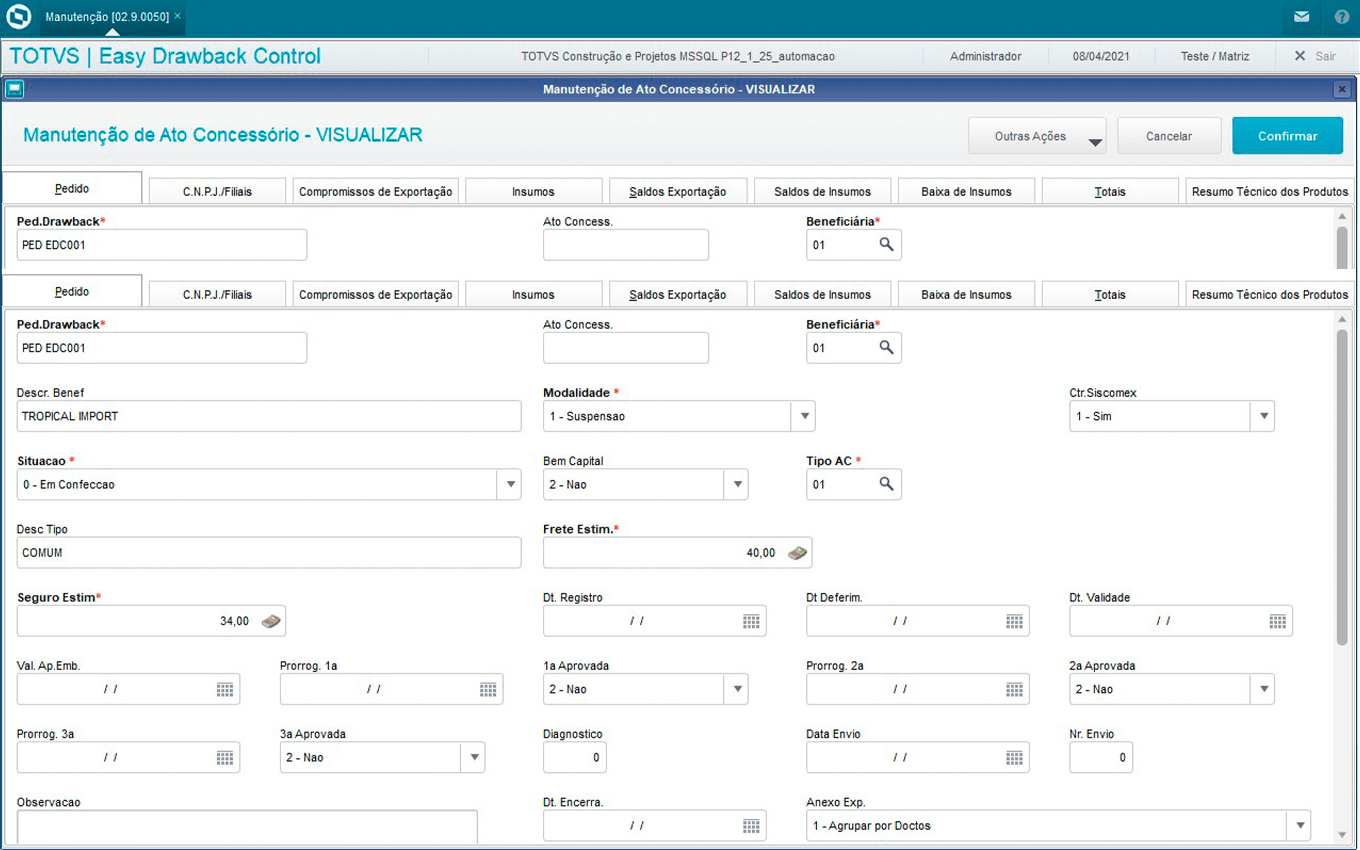Click the Diagnostico number field
Screen dimensions: 1360x850
pos(574,757)
